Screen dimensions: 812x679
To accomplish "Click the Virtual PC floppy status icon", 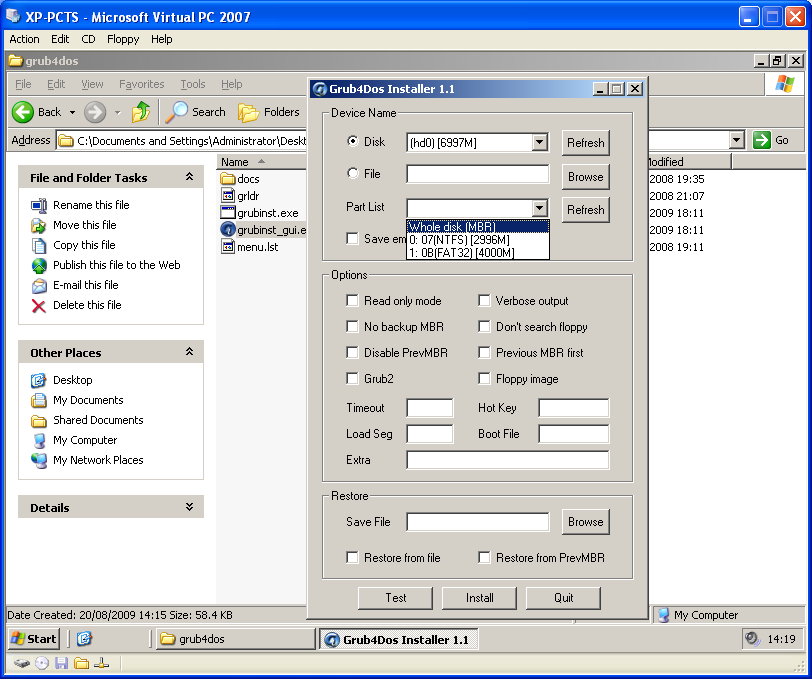I will [x=62, y=663].
